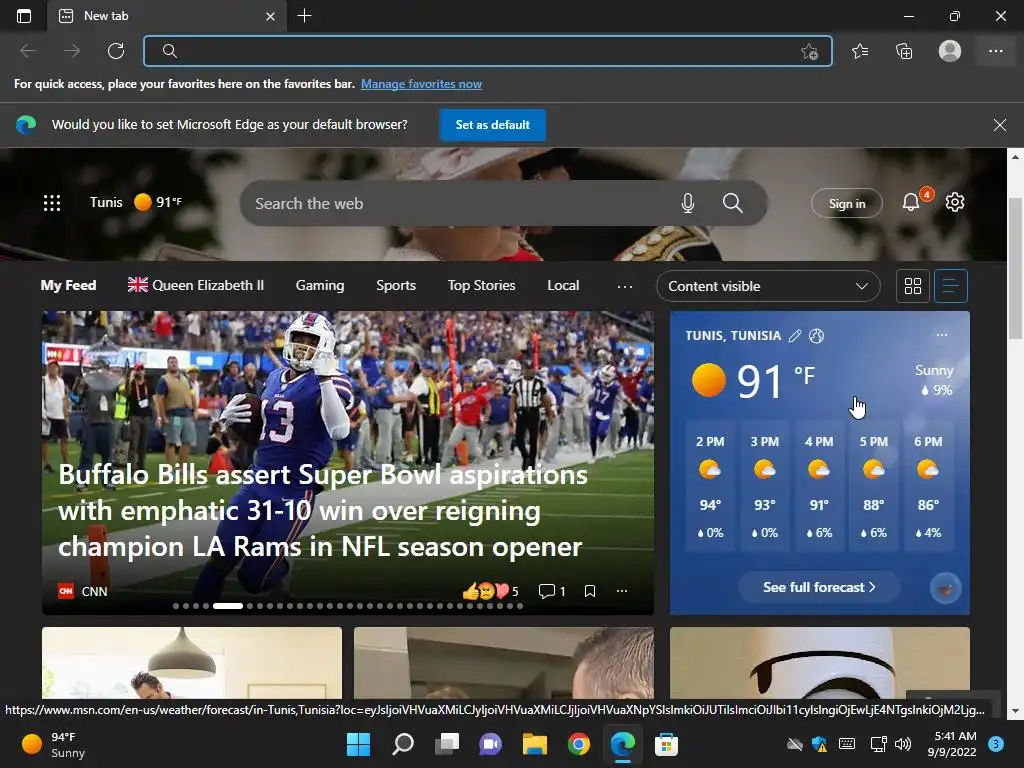Jump to the first carousel slide dot
Viewport: 1024px width, 768px height.
[176, 606]
